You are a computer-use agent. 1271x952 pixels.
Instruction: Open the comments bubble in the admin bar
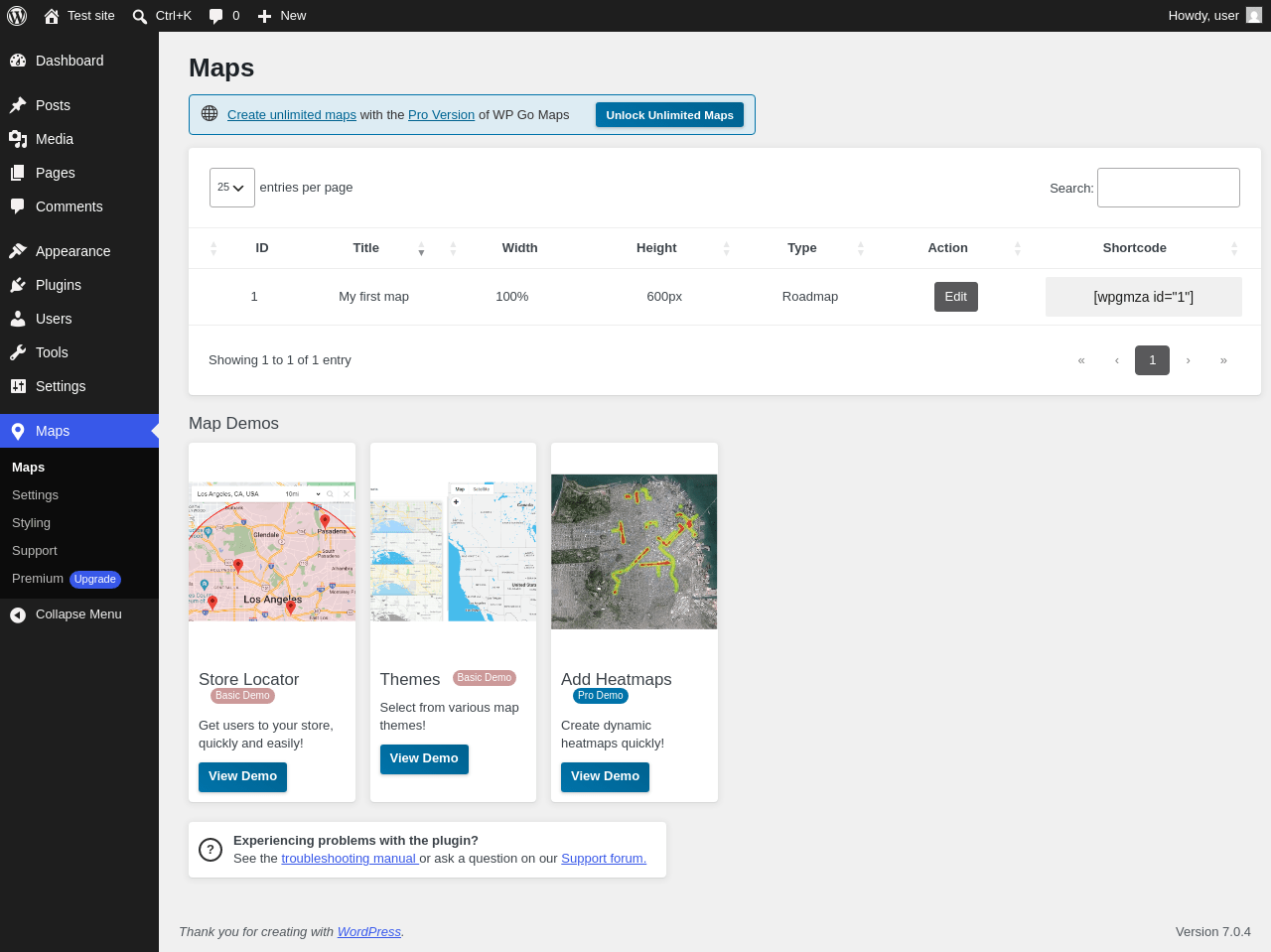click(215, 16)
